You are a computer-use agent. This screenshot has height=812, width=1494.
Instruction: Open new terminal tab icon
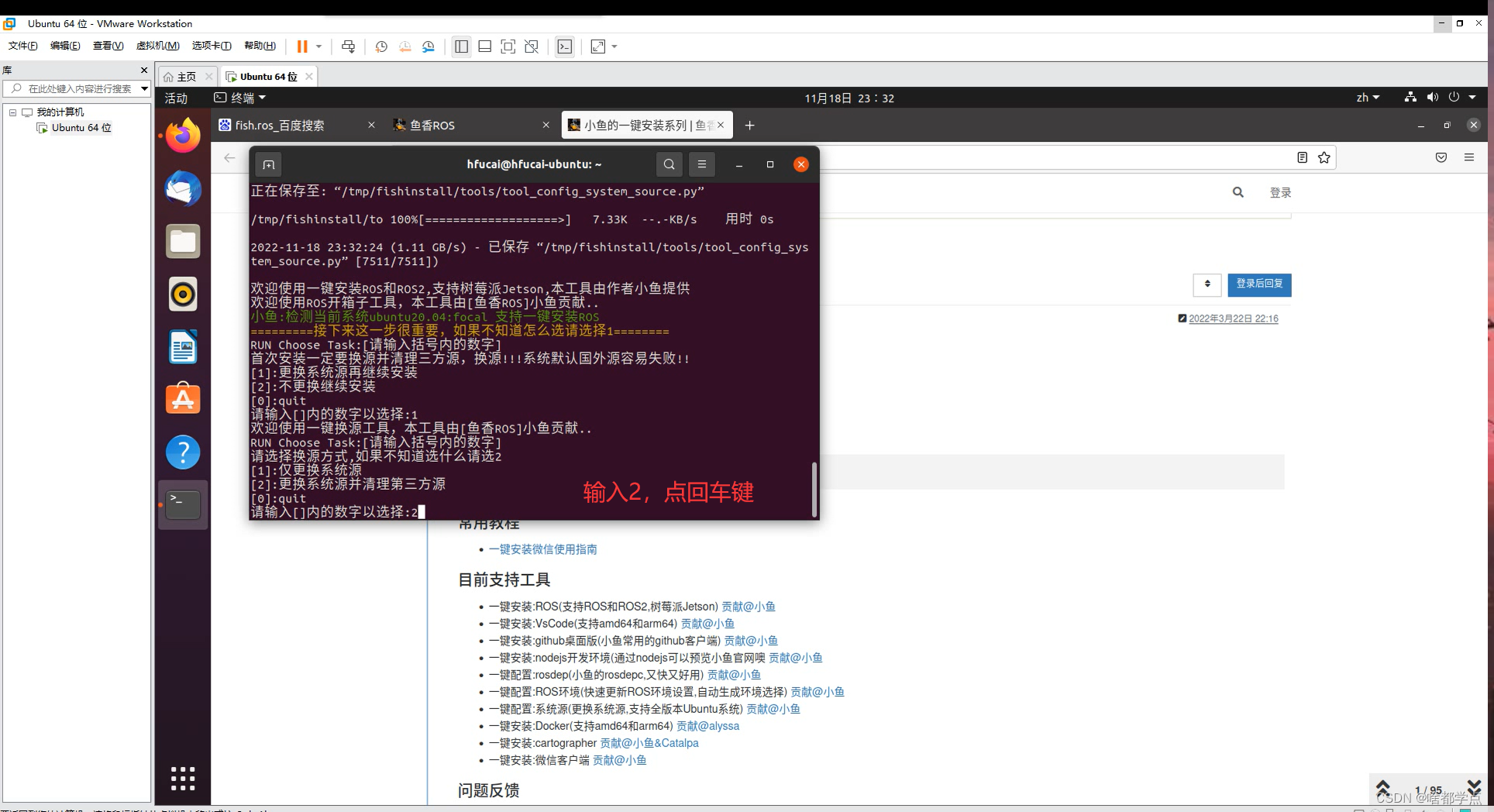[269, 164]
